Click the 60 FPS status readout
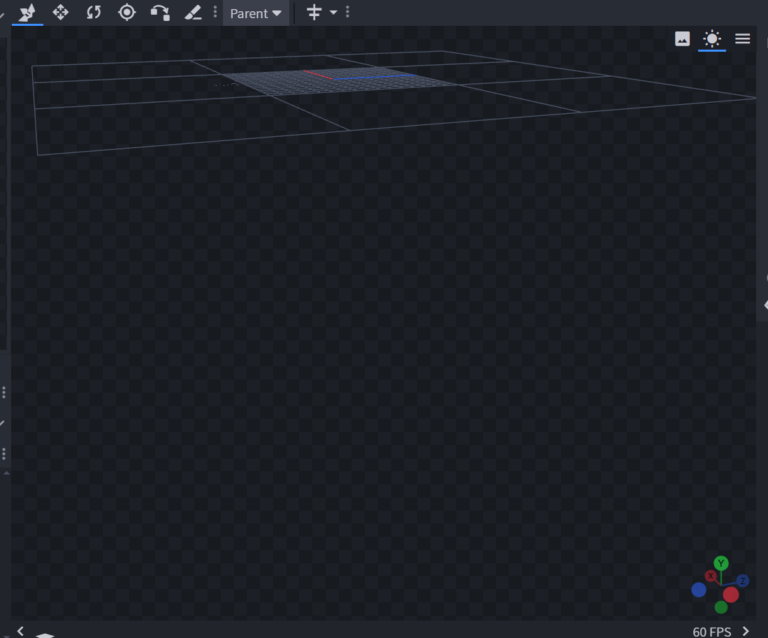This screenshot has width=768, height=638. point(712,632)
